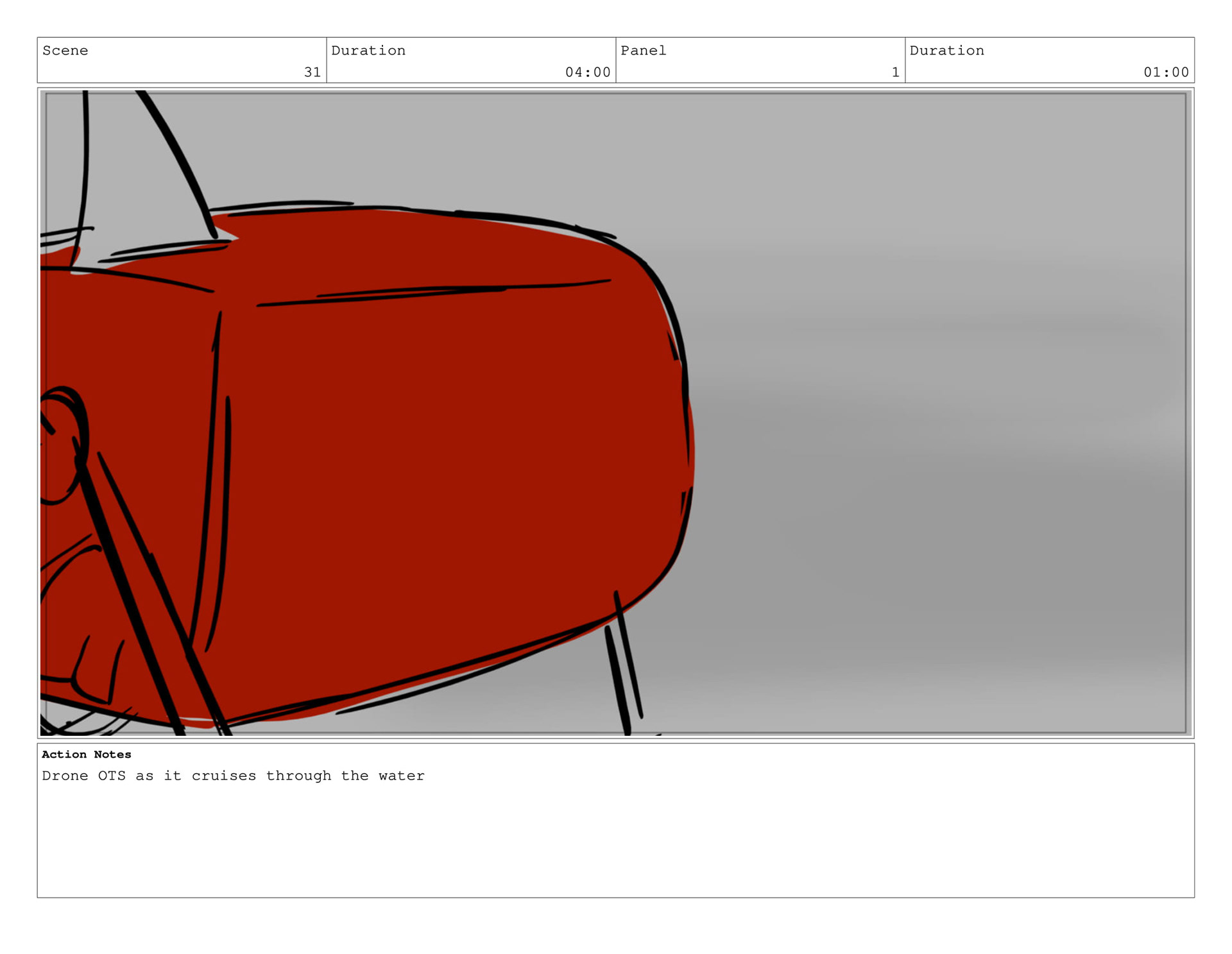This screenshot has height=954, width=1232.
Task: Click the scene duration value 04:00
Action: point(587,72)
